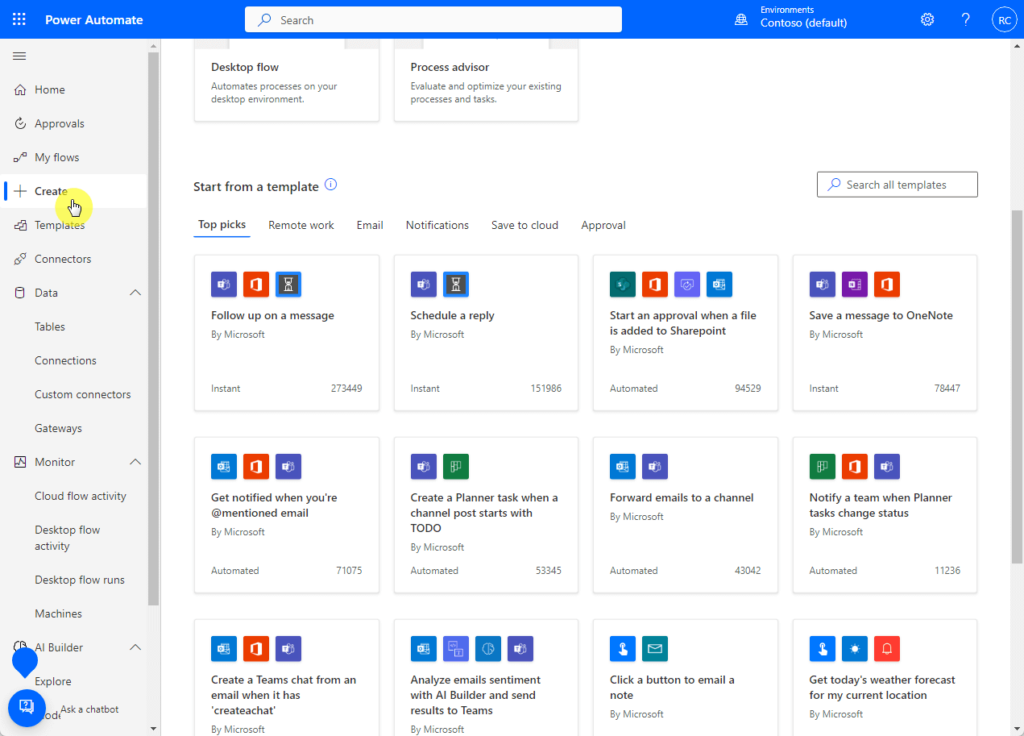Open the Get notified when you're @mentioned template
This screenshot has height=736, width=1024.
(287, 515)
